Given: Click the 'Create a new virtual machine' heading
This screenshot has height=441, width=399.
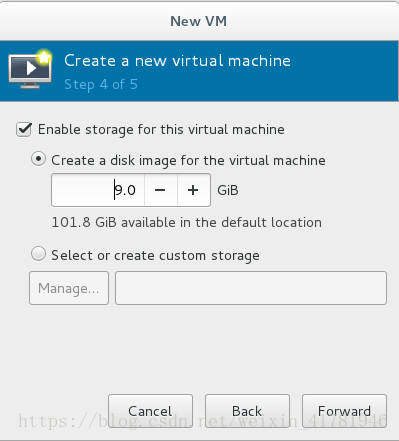Looking at the screenshot, I should tap(177, 61).
